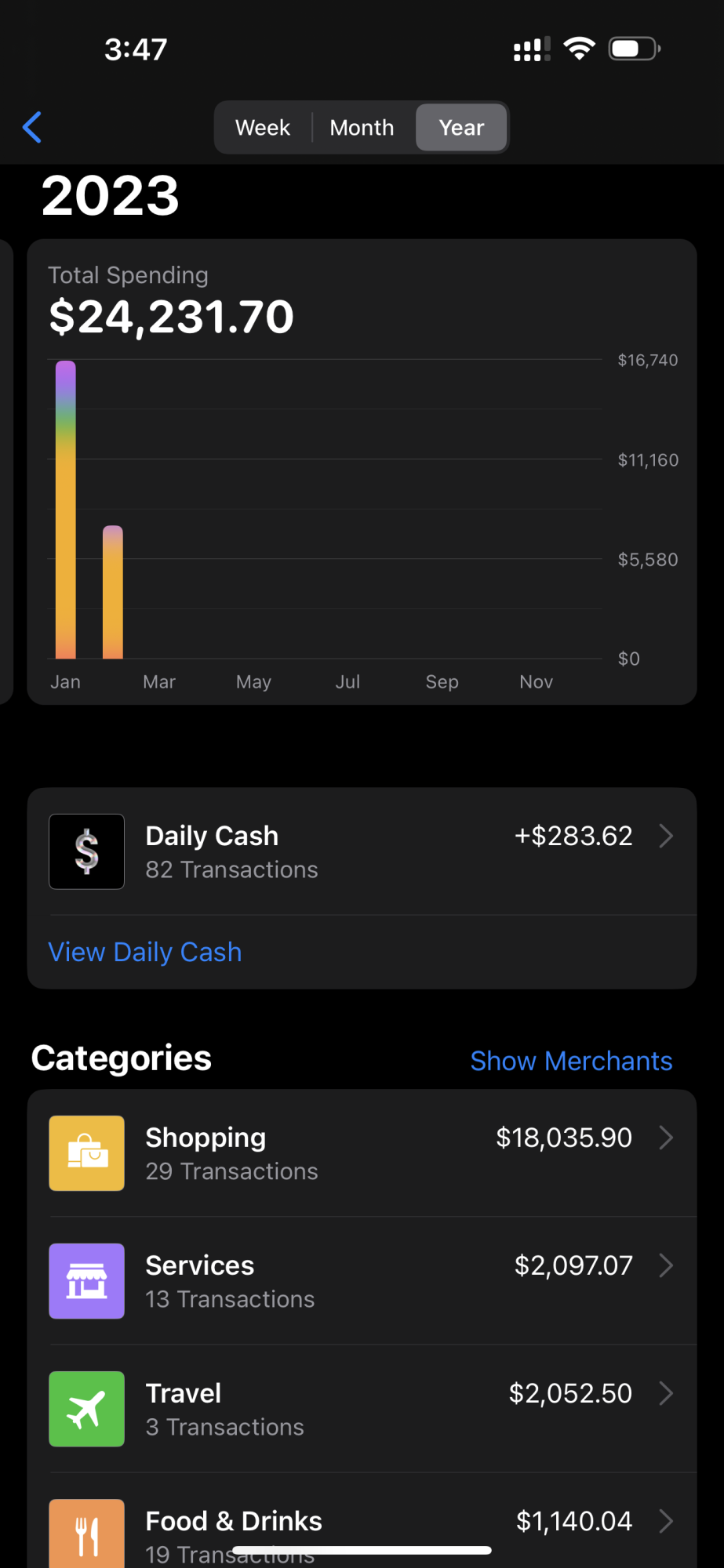Screen dimensions: 724x1568
Task: Switch to Week view segment
Action: point(263,127)
